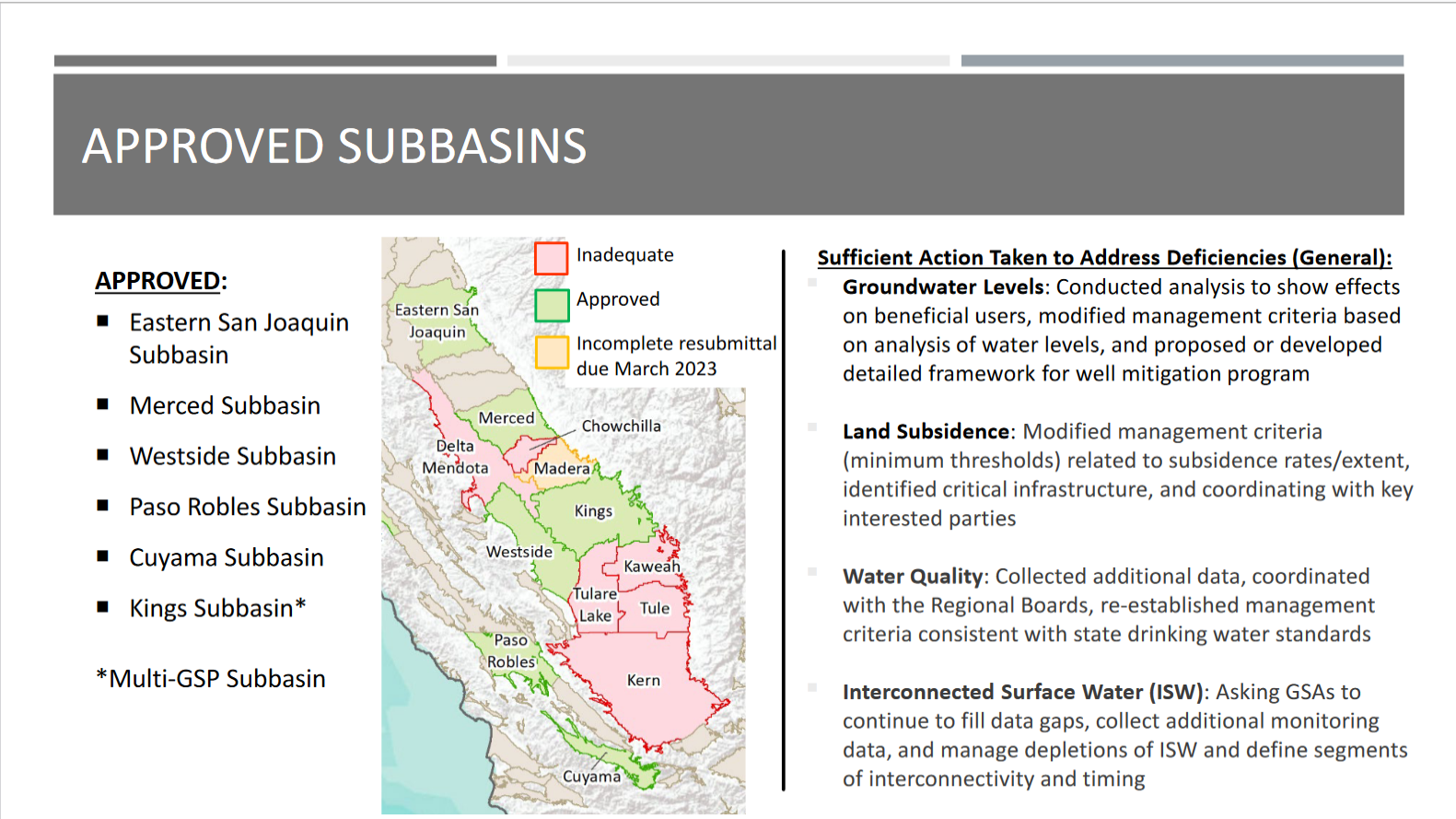The image size is (1456, 819).
Task: Click the Tule subbasin on map
Action: pos(655,608)
